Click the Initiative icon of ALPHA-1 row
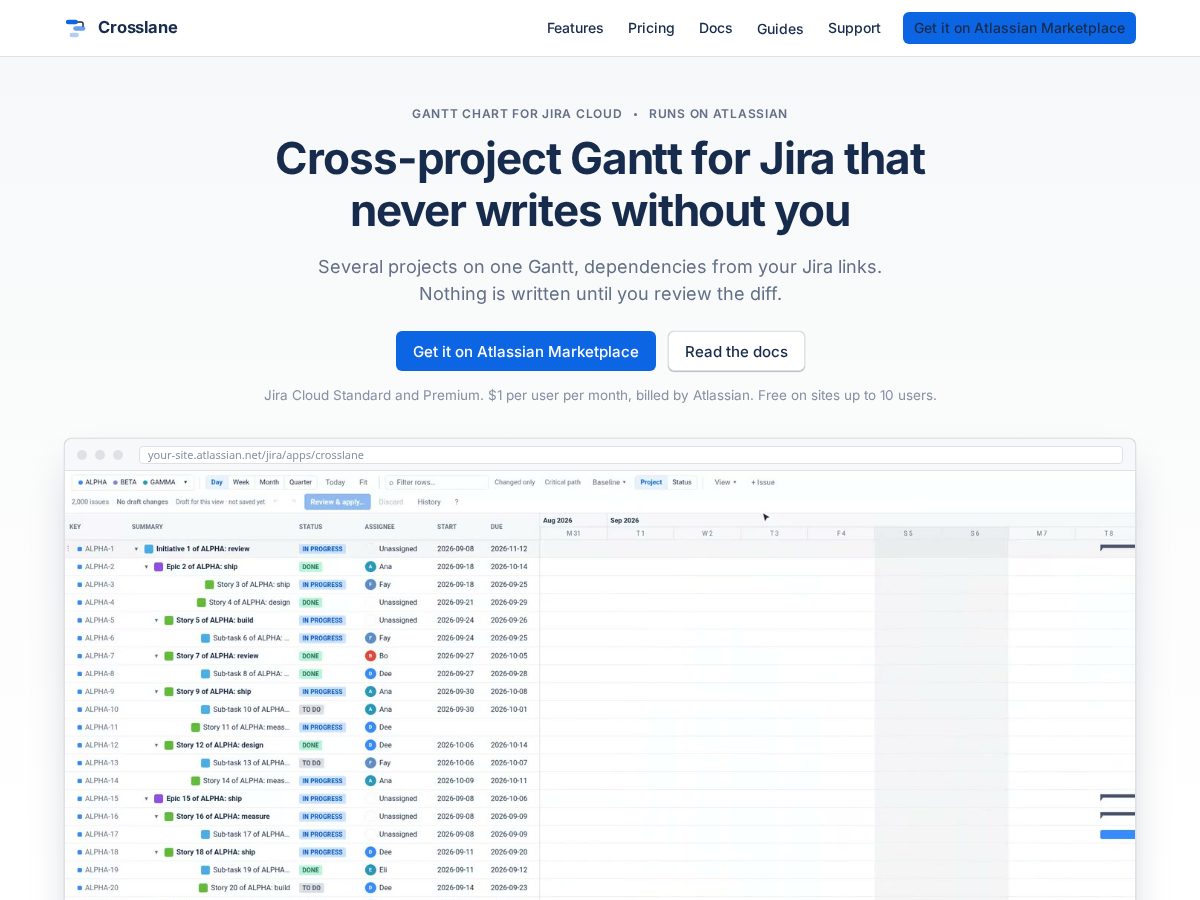Viewport: 1200px width, 900px height. (149, 549)
